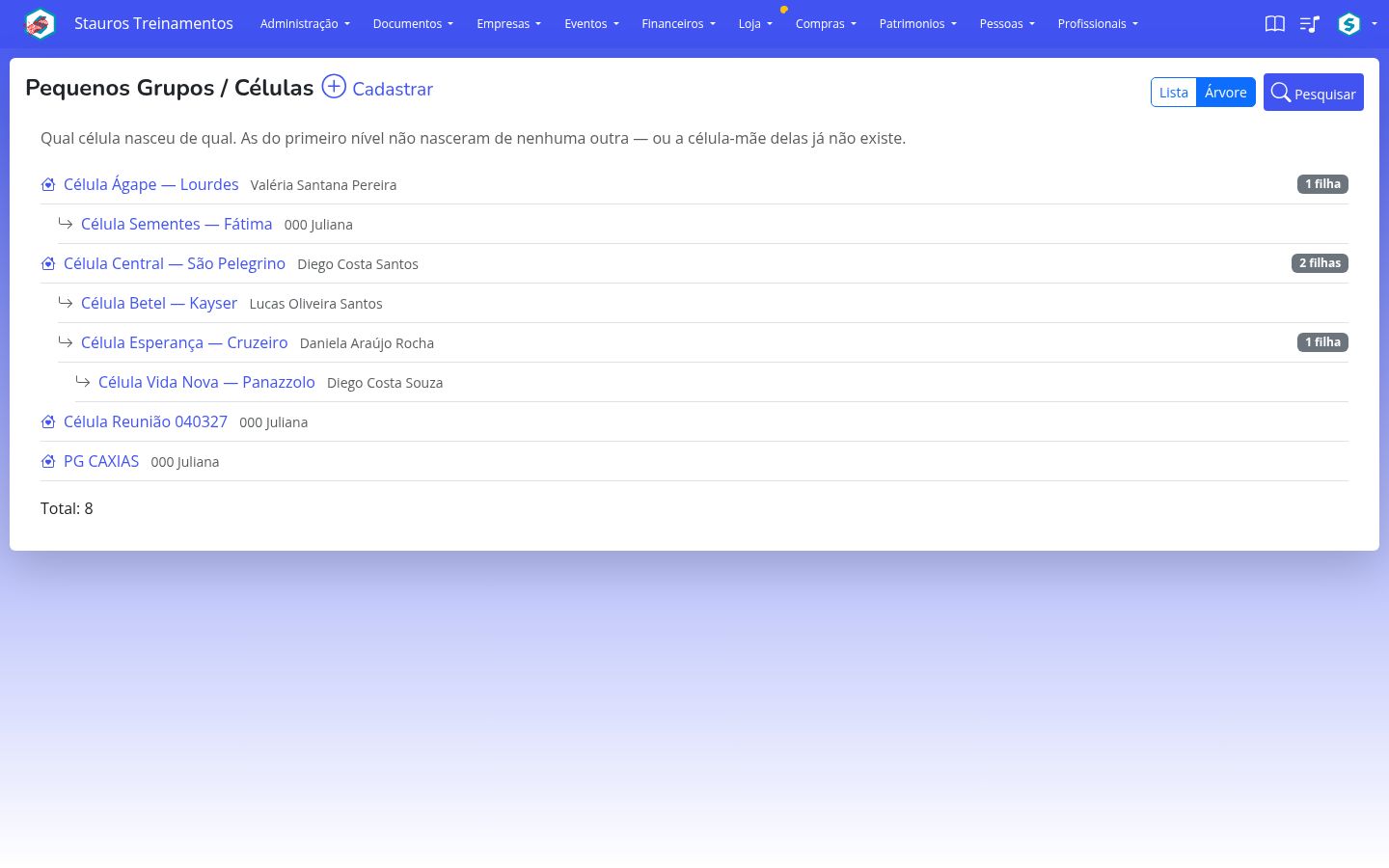Click the music playlist icon in navbar
The image size is (1389, 868).
click(1309, 24)
